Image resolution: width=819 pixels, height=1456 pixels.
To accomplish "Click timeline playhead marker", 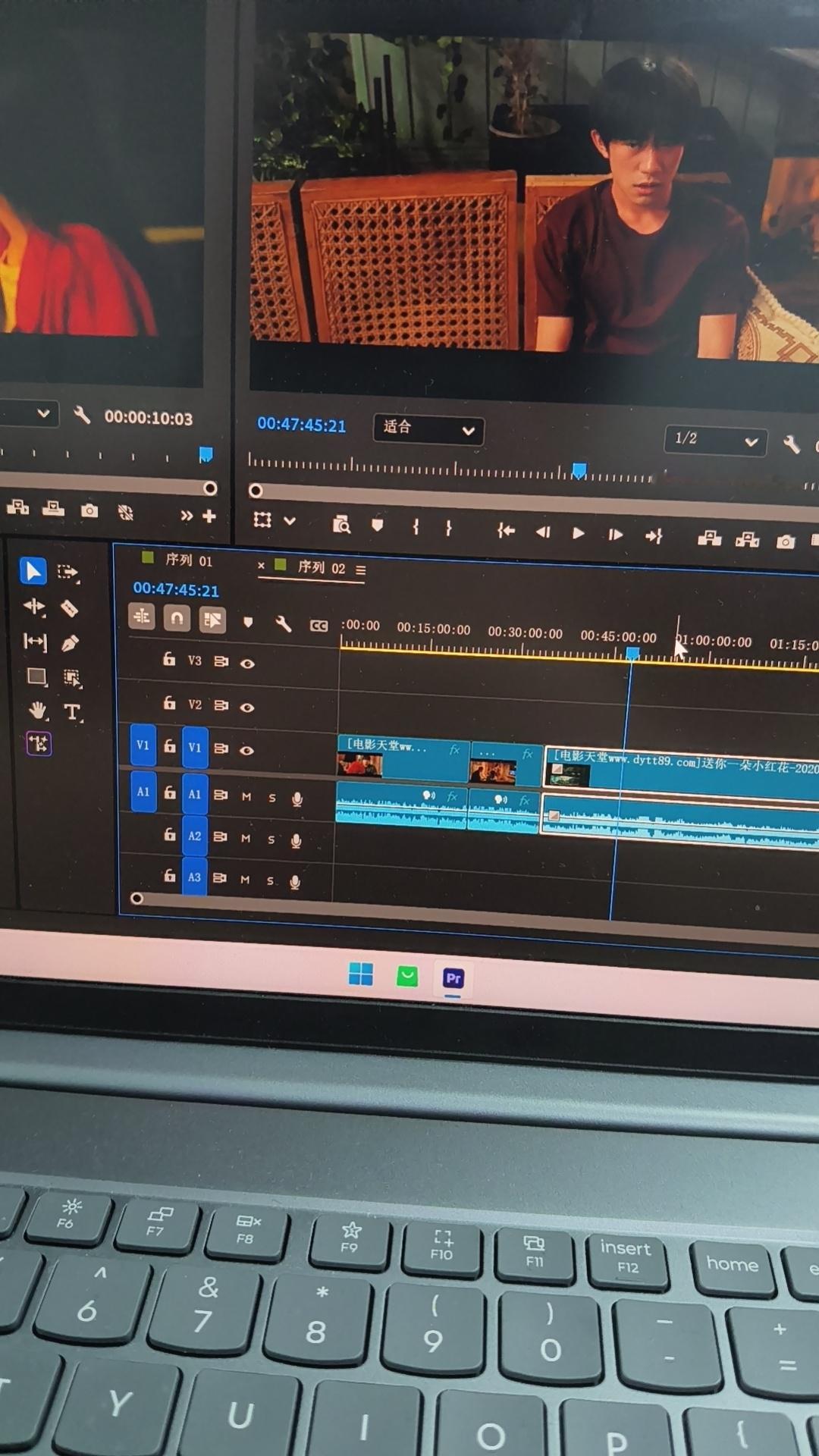I will pyautogui.click(x=632, y=654).
